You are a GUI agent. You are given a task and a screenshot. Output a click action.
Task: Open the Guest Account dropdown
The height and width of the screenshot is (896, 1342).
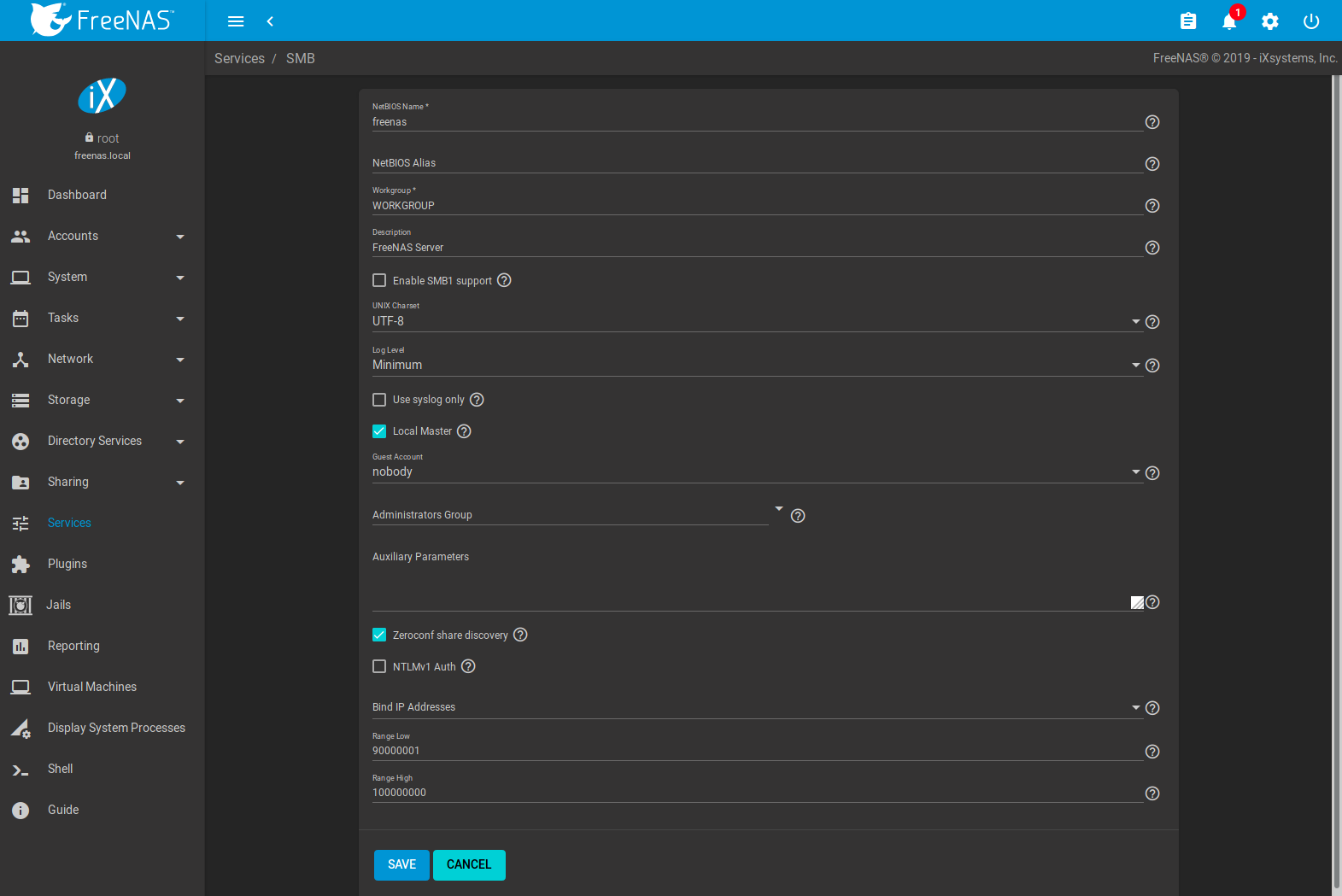pyautogui.click(x=757, y=471)
